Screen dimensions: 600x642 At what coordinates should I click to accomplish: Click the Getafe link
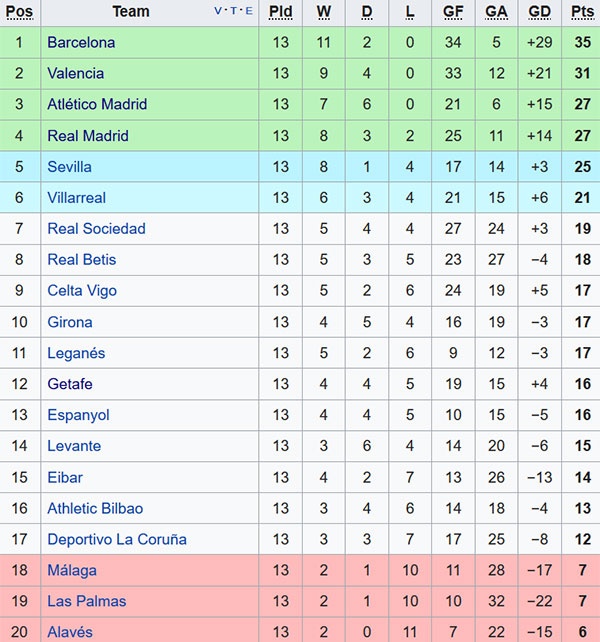coord(70,384)
